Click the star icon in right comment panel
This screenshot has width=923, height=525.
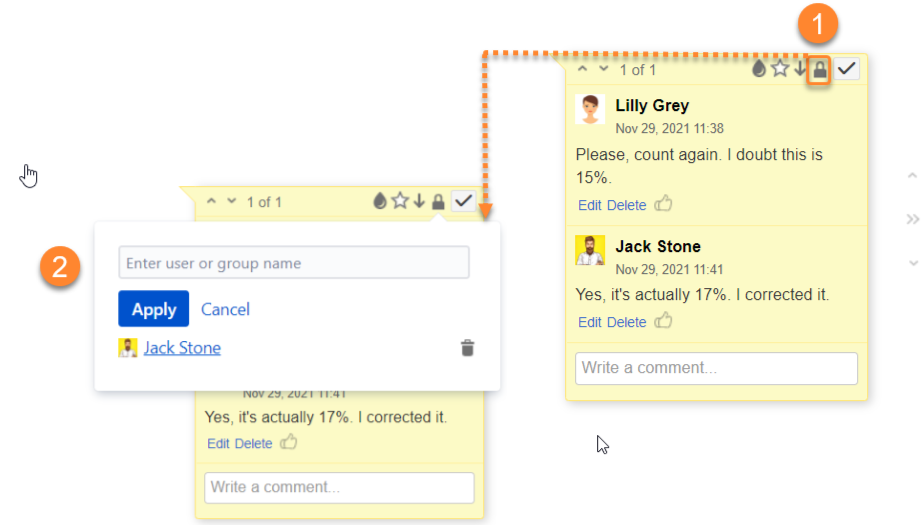point(780,69)
